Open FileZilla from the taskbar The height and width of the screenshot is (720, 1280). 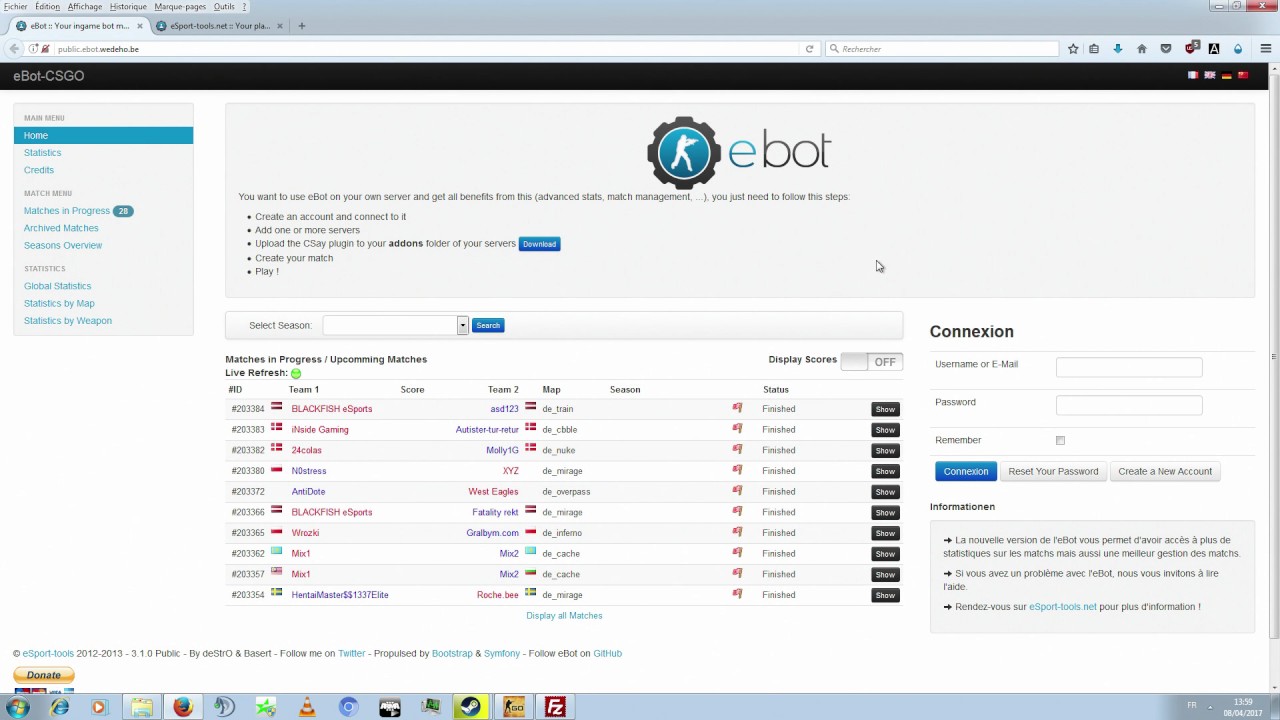[x=555, y=707]
